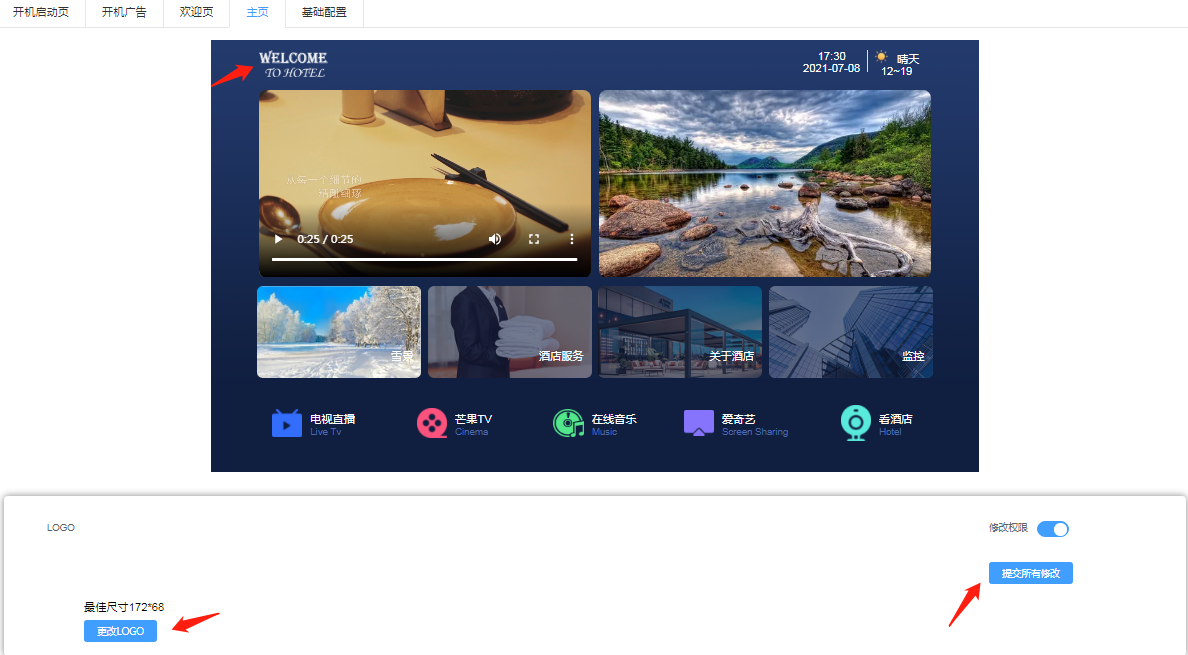Click the video progress bar
Viewport: 1188px width, 655px height.
point(424,259)
